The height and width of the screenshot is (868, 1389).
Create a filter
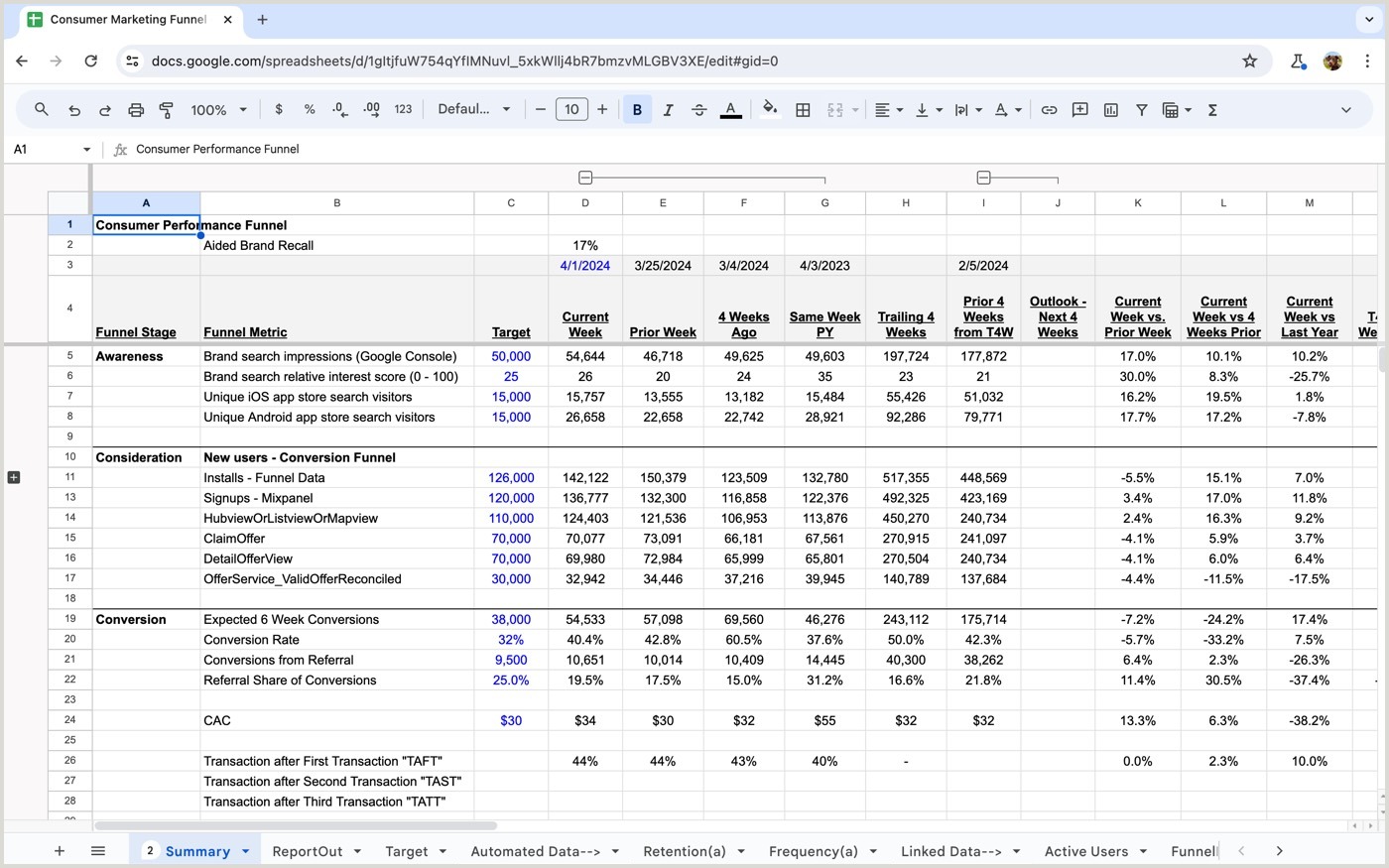point(1142,110)
